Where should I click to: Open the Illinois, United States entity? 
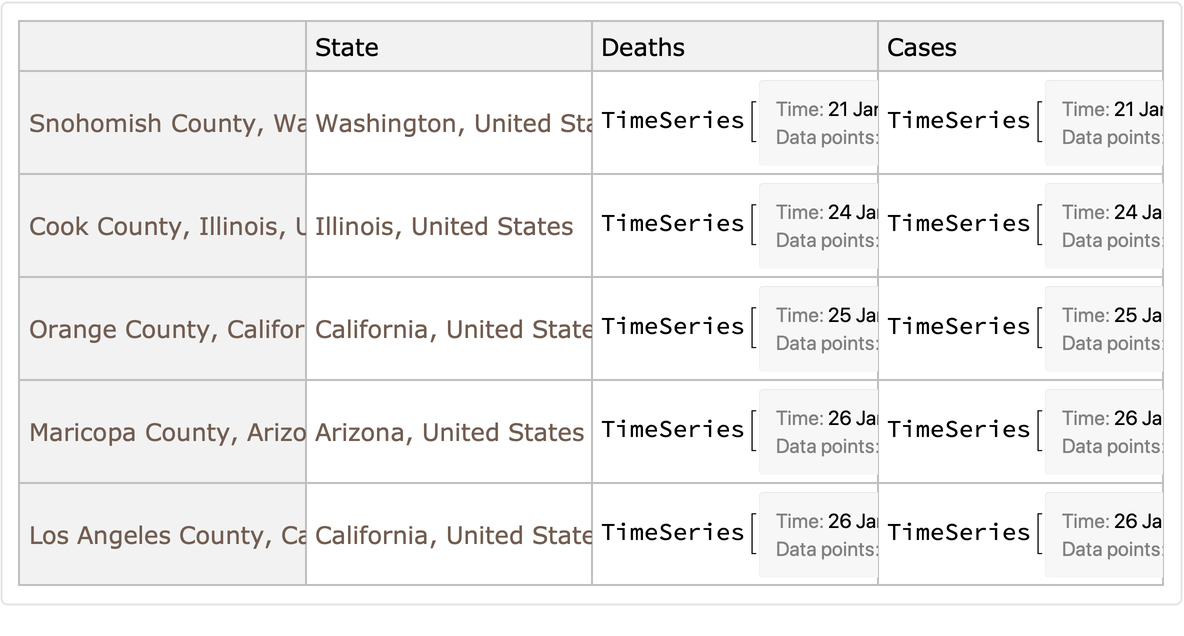[444, 226]
